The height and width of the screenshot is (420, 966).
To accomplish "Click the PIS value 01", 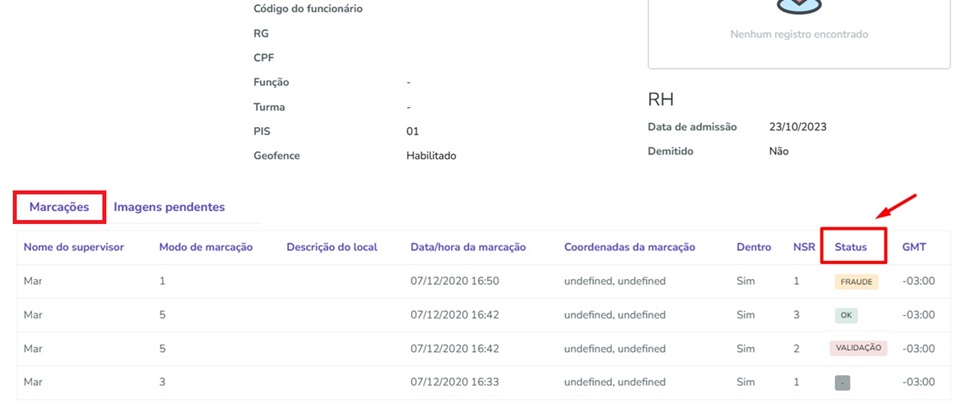I will point(412,131).
